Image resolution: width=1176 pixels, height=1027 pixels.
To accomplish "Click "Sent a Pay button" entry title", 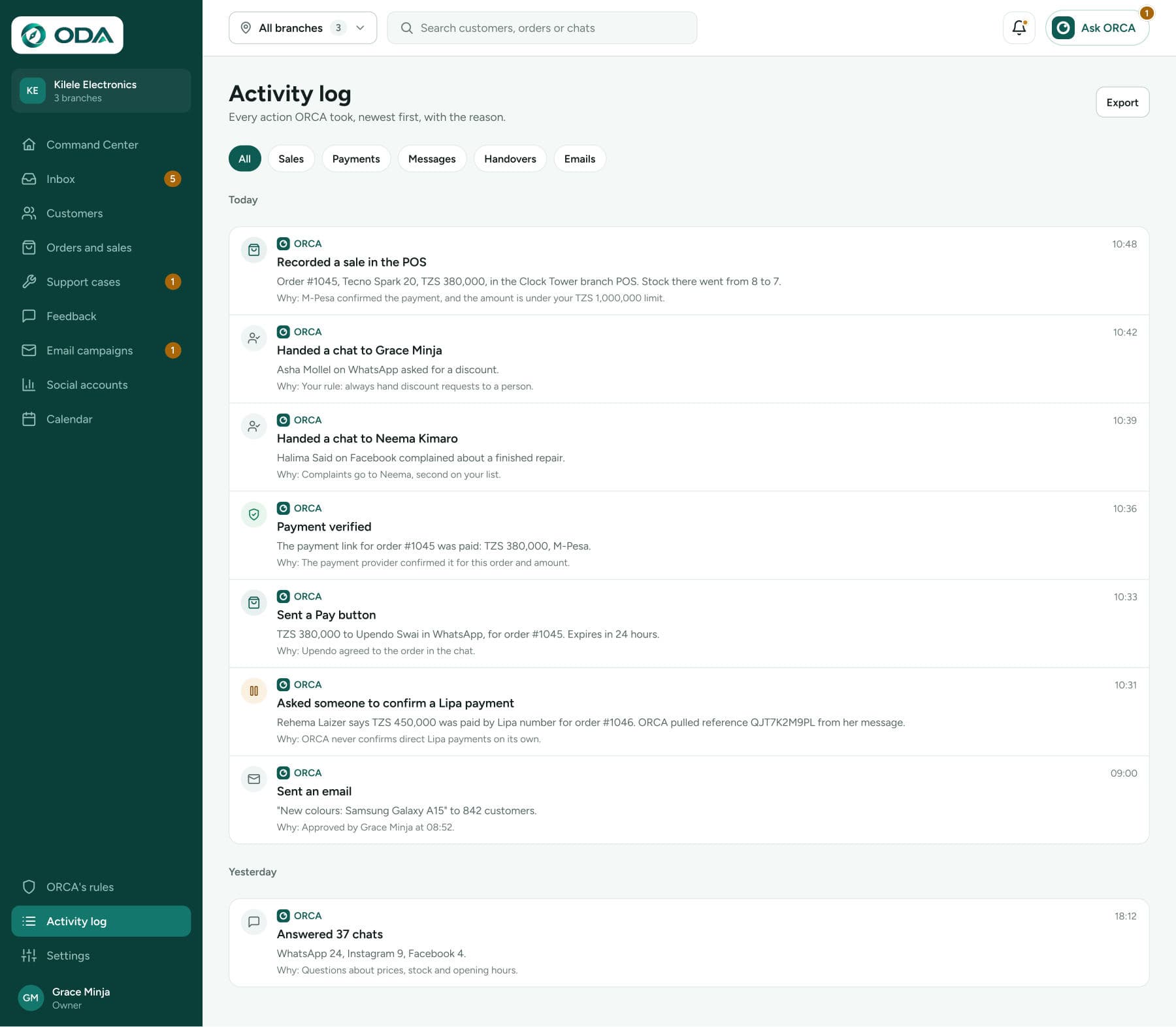I will (x=326, y=615).
